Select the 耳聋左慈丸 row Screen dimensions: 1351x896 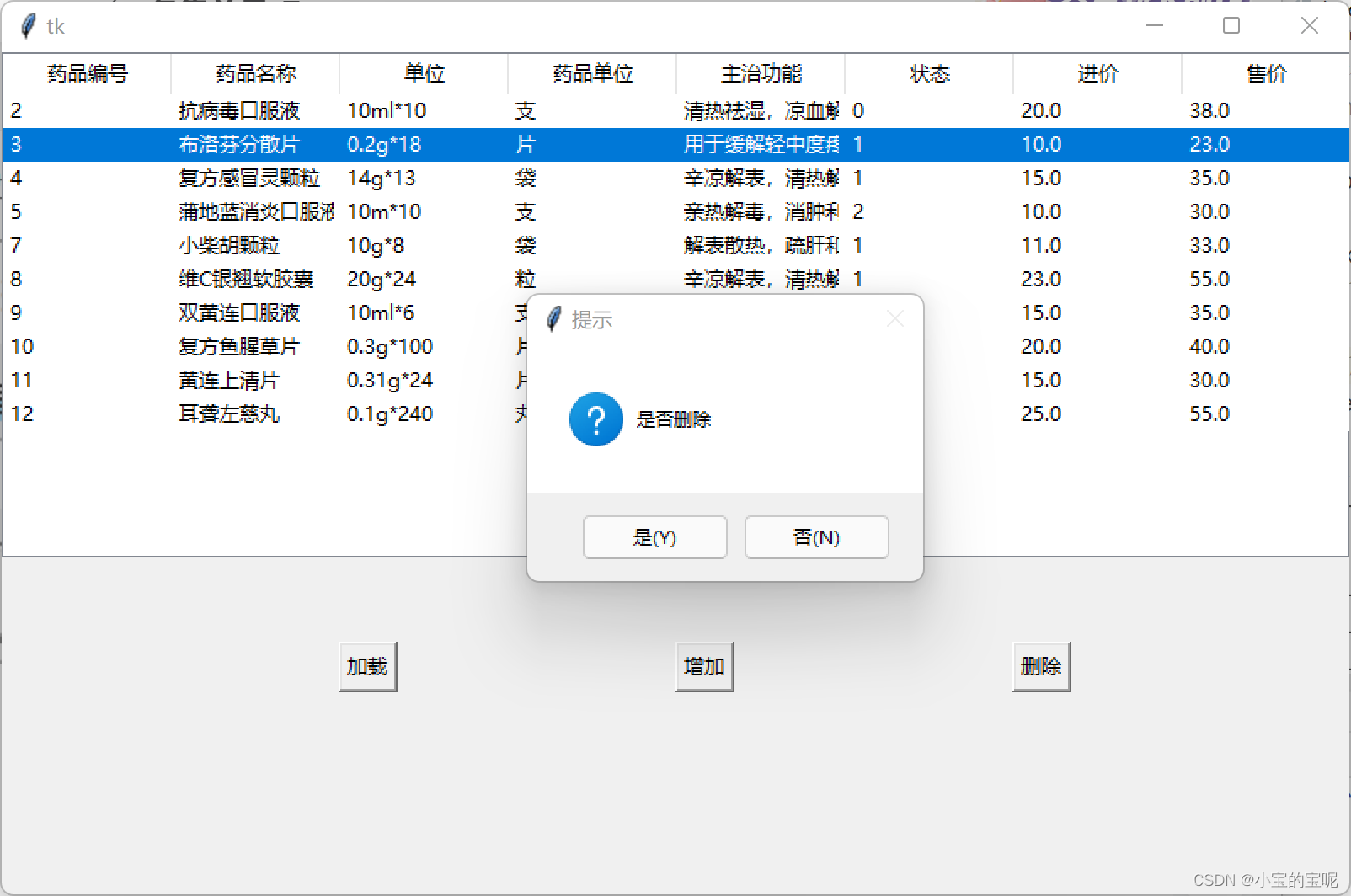(x=265, y=413)
